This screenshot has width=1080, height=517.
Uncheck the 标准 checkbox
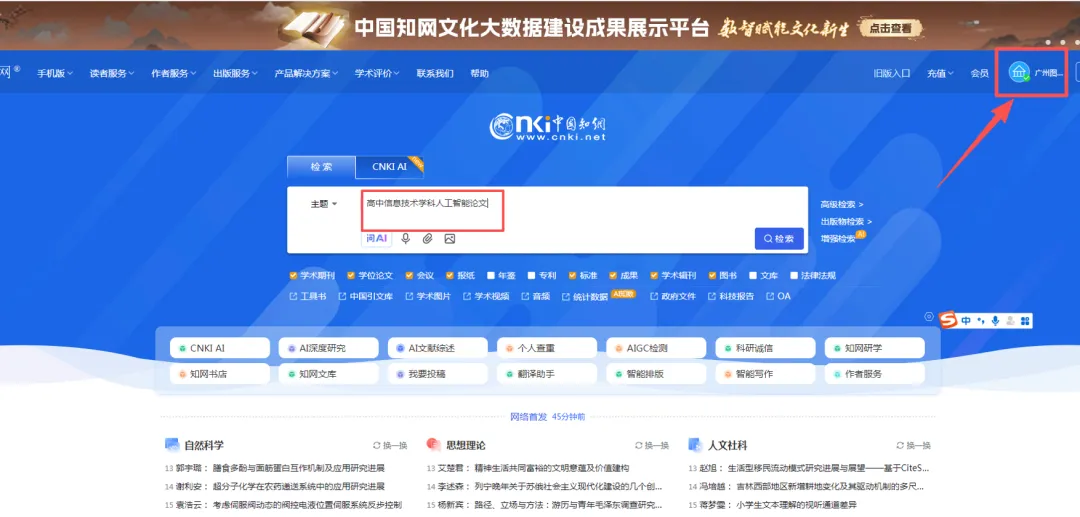click(572, 275)
